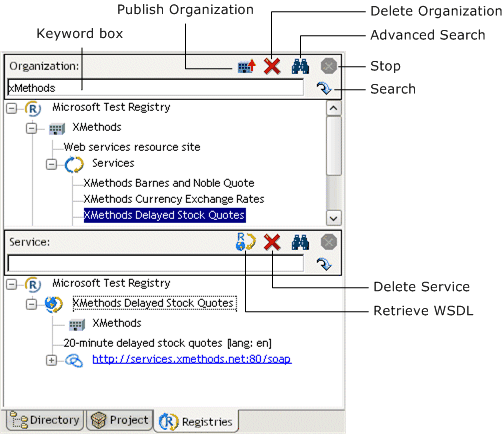Click the Delete Organization red X icon
The height and width of the screenshot is (434, 503).
(272, 66)
